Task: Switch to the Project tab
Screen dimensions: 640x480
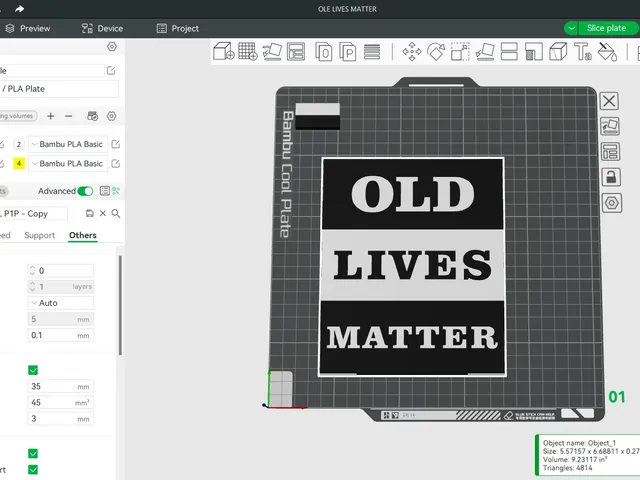Action: pyautogui.click(x=178, y=28)
